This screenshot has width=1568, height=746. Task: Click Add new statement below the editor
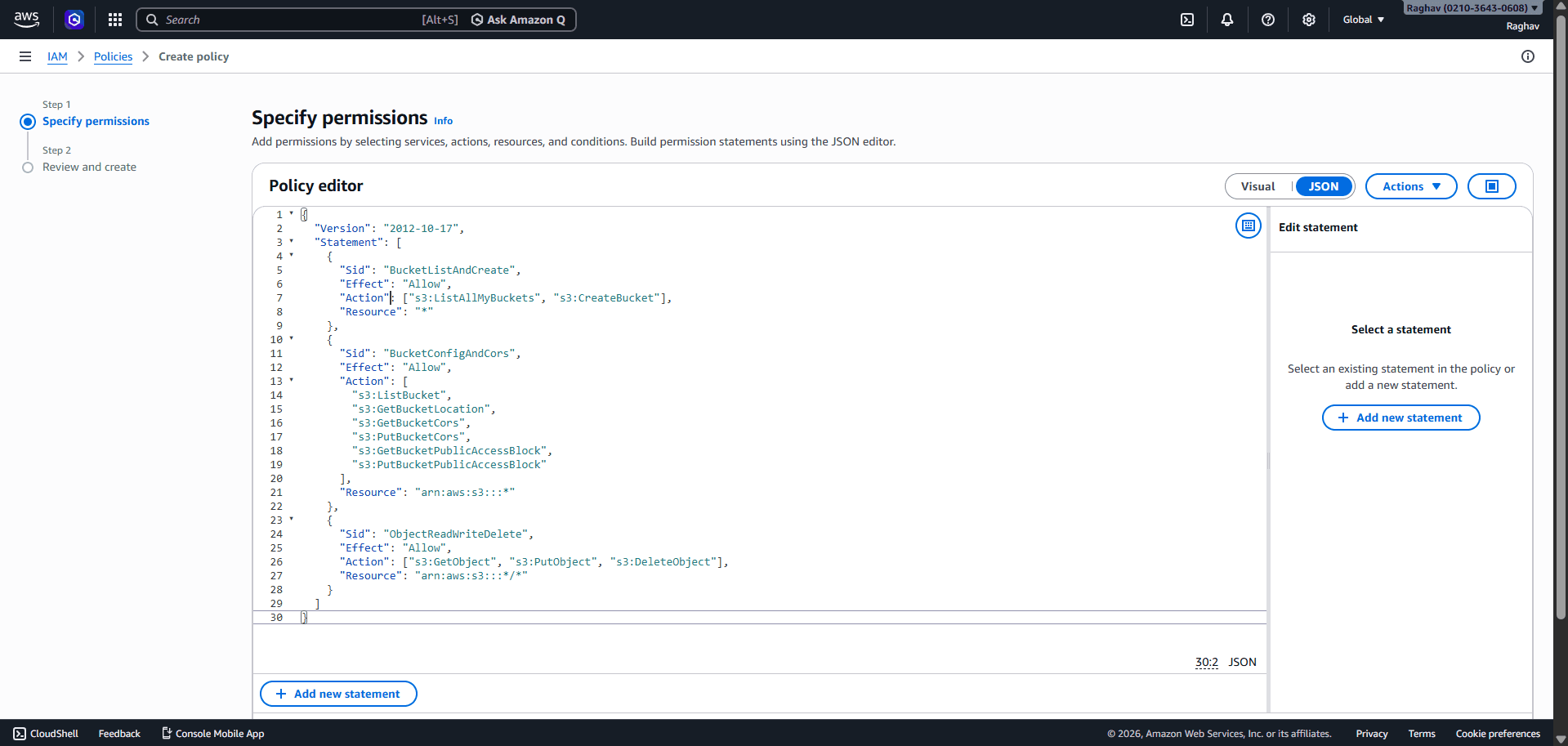point(338,694)
